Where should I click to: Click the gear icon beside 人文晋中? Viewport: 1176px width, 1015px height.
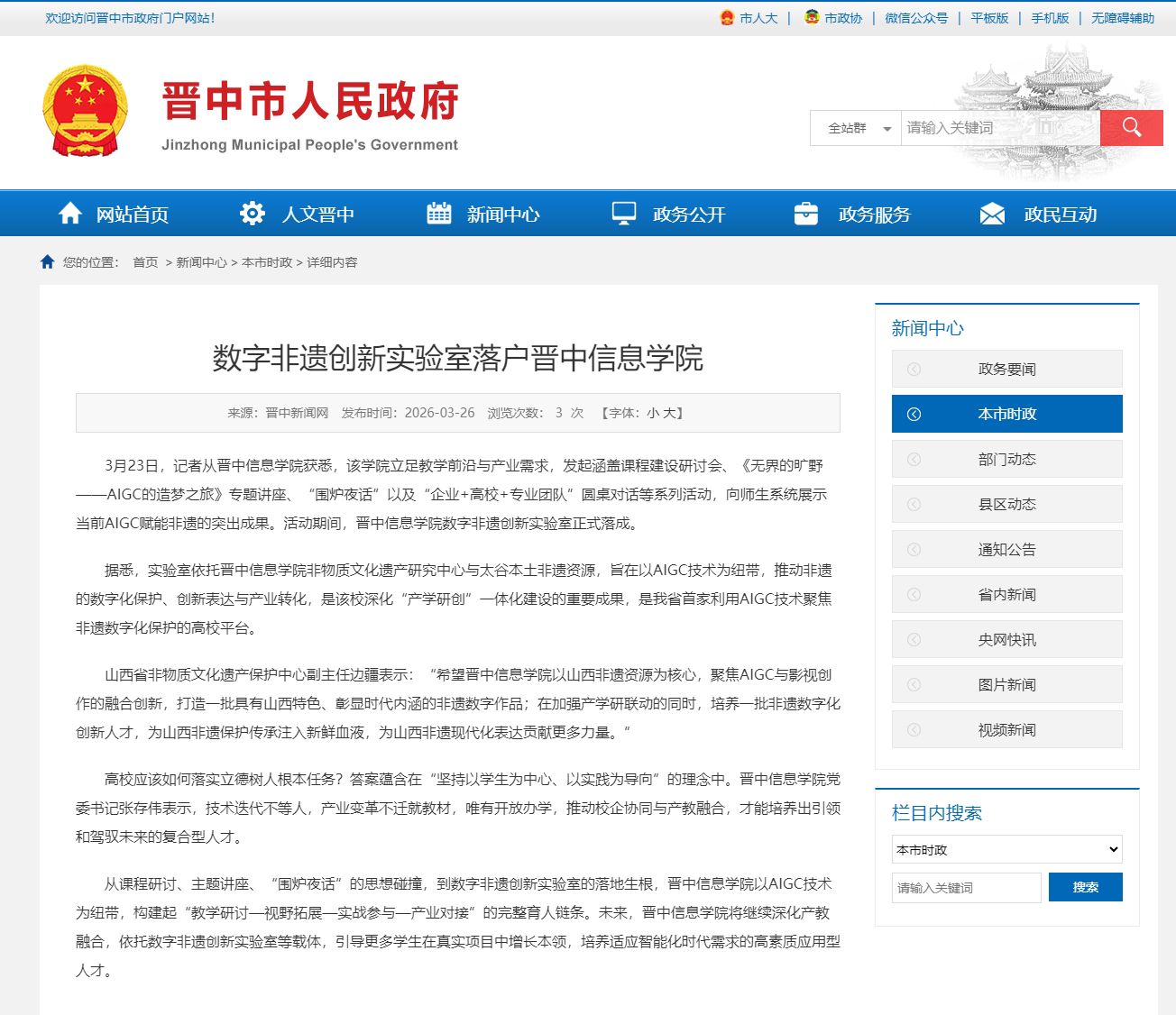[x=252, y=214]
